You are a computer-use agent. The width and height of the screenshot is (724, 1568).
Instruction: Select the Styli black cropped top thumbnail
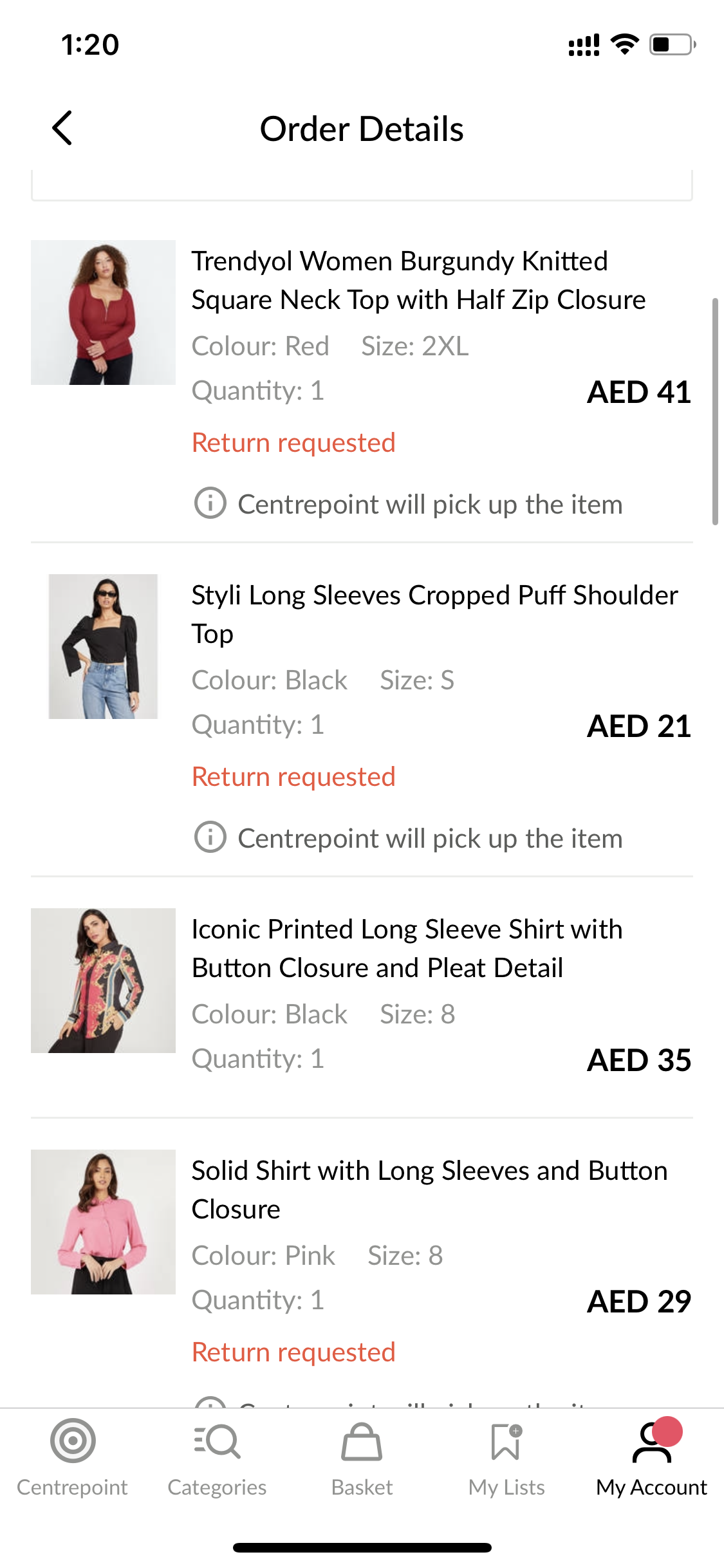(103, 646)
